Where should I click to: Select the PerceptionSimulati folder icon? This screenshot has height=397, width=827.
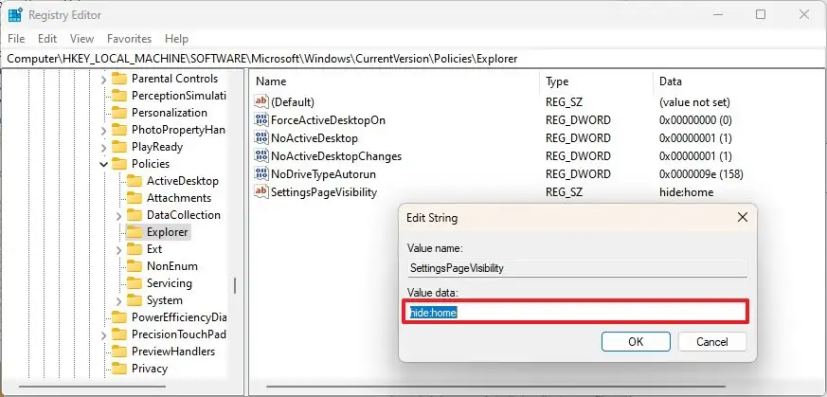tap(120, 96)
